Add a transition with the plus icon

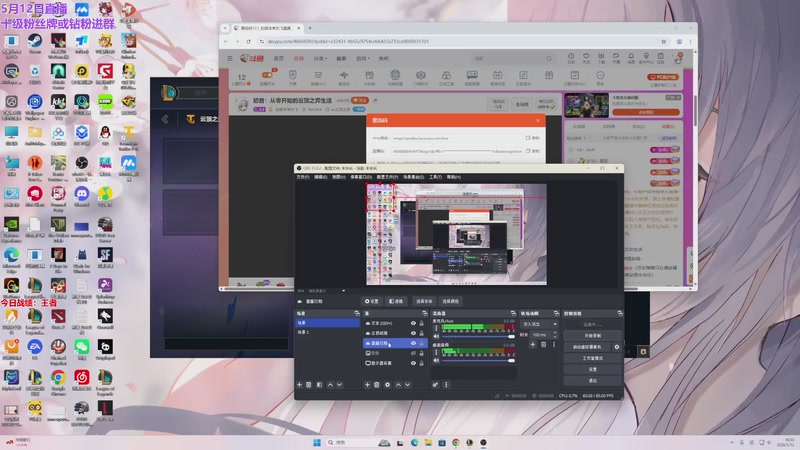(533, 345)
